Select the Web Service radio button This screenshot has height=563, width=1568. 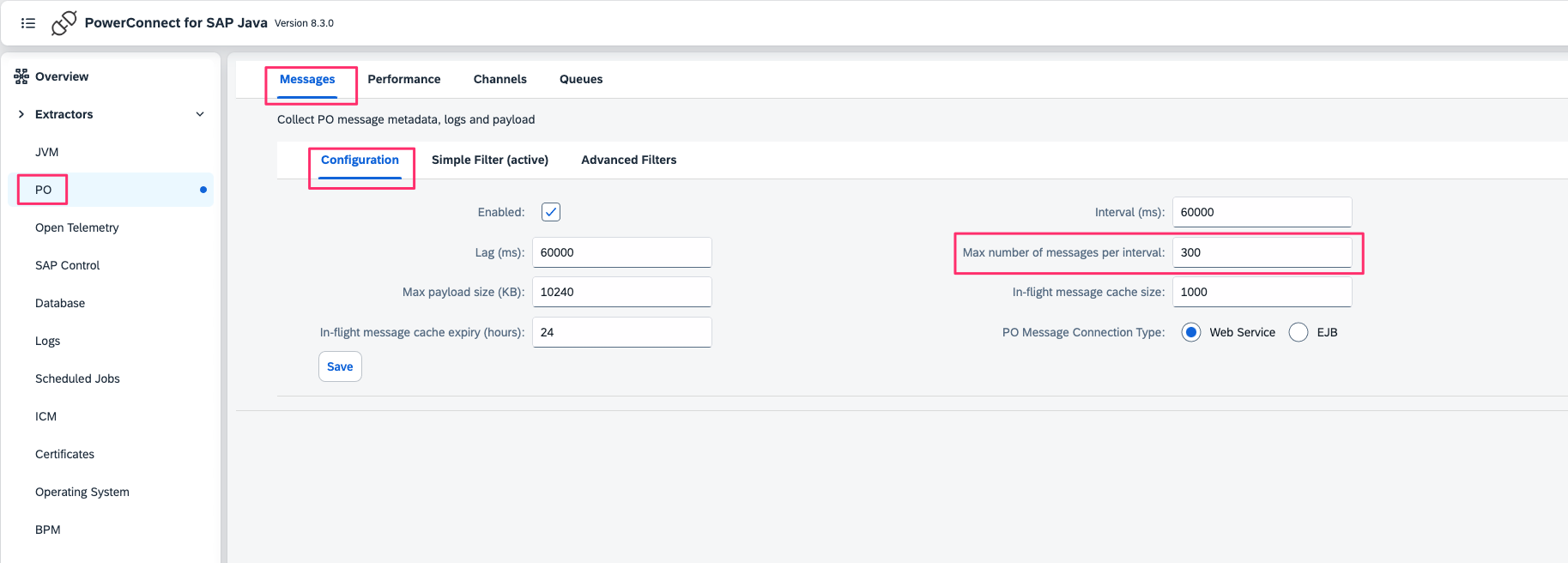pos(1191,332)
